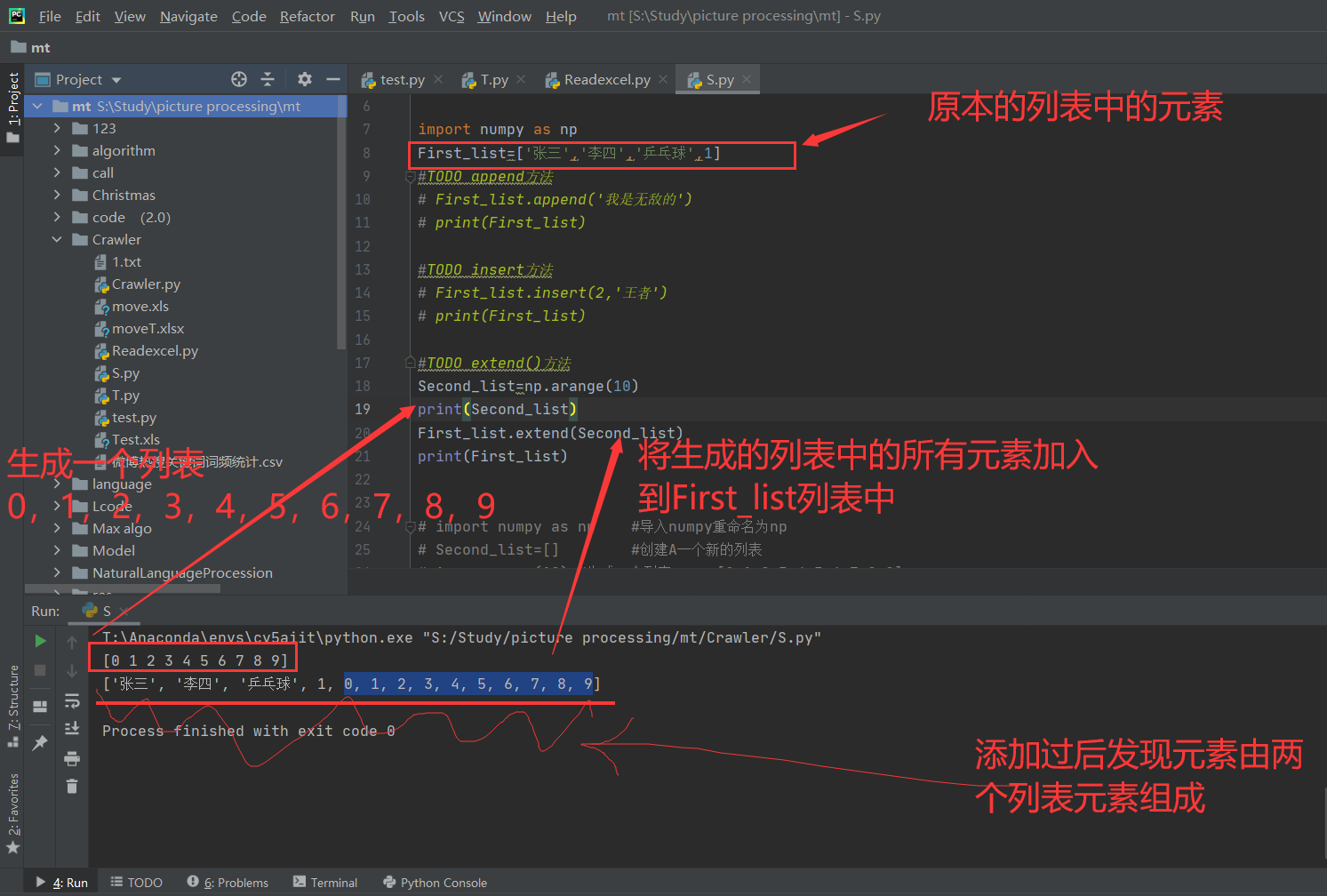Stop the running process square icon

click(40, 670)
